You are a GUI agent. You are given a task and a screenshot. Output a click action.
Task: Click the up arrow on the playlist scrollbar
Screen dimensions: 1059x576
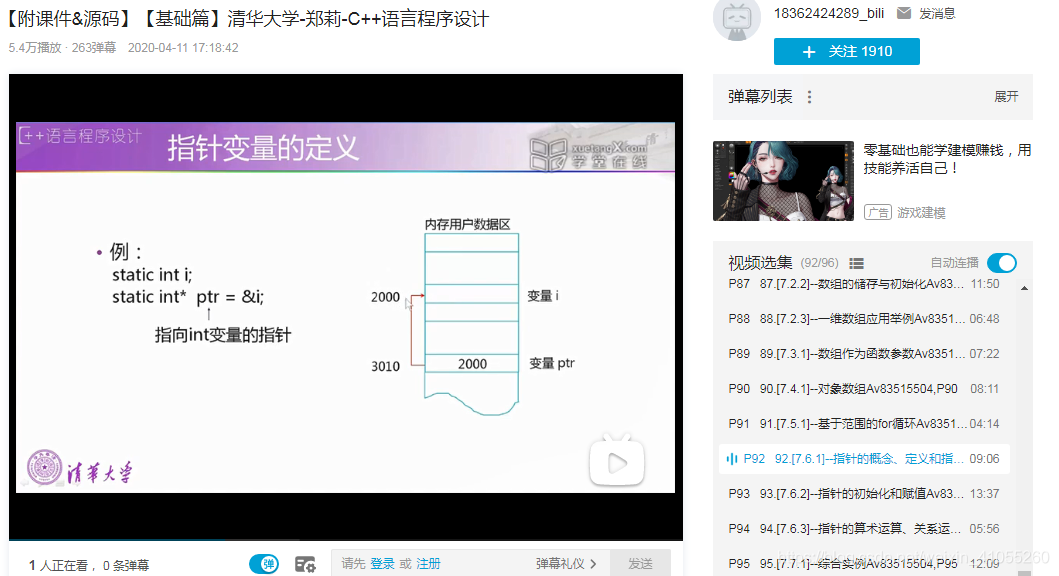pyautogui.click(x=1025, y=288)
